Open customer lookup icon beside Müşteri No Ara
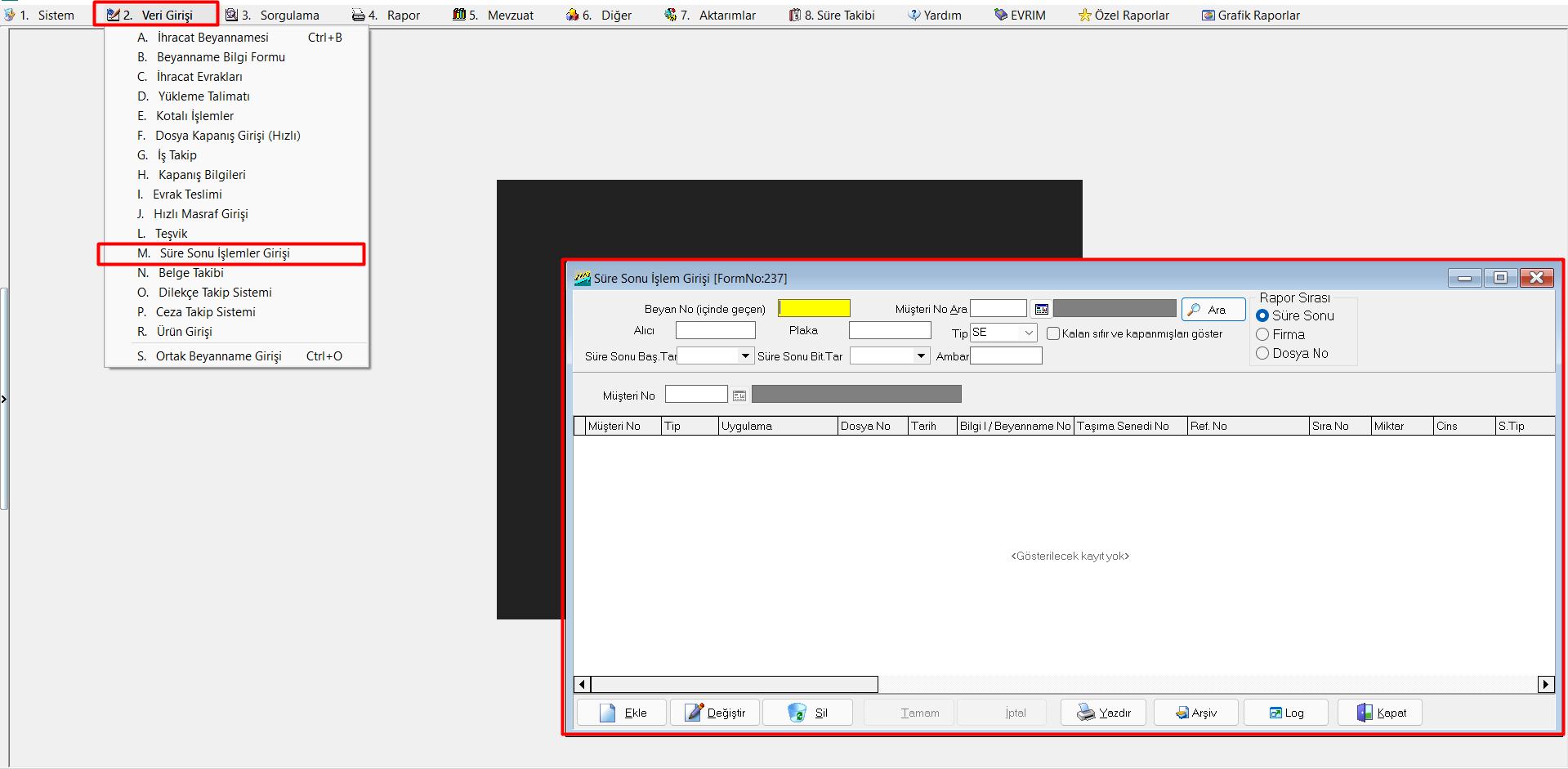1568x769 pixels. tap(1041, 309)
